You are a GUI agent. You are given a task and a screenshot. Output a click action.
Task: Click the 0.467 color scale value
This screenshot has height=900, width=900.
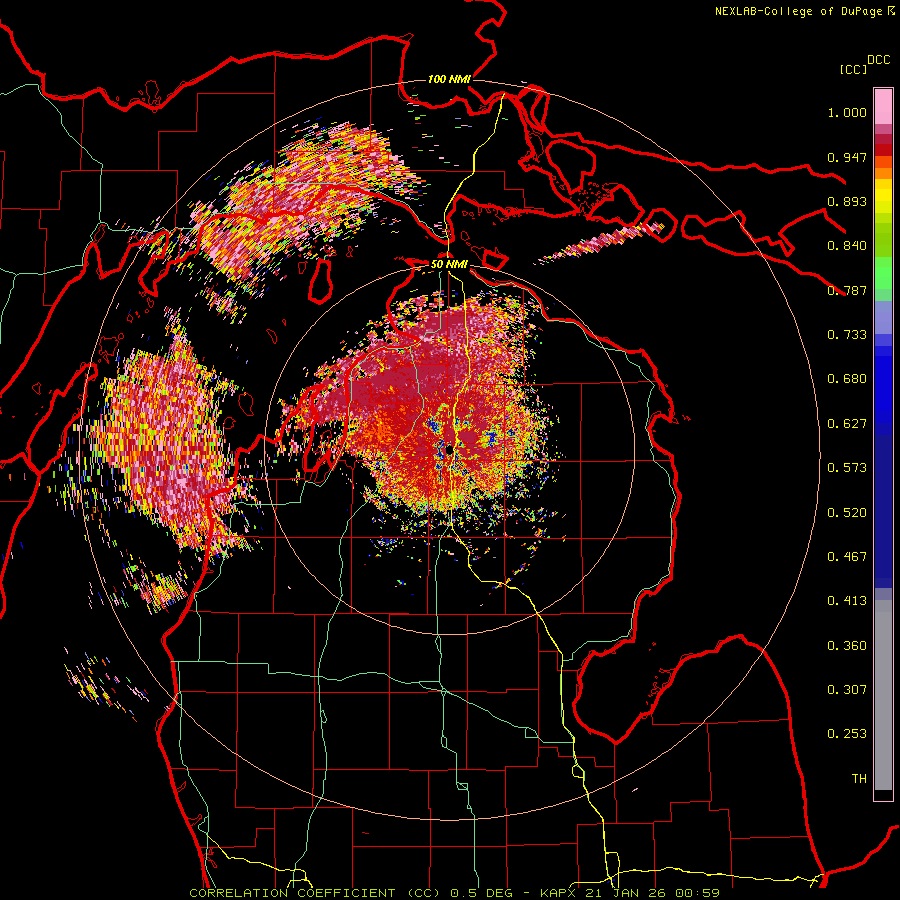(x=847, y=557)
